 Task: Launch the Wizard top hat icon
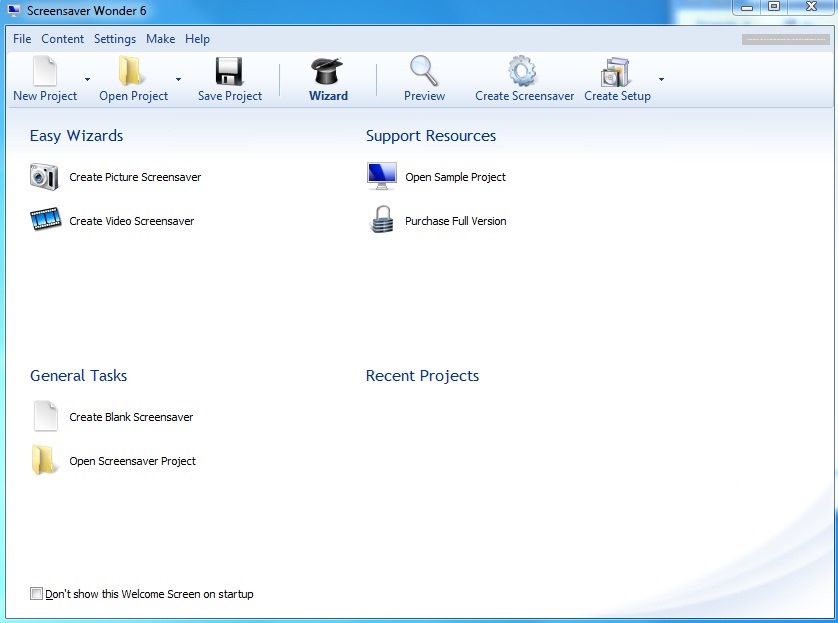point(328,72)
